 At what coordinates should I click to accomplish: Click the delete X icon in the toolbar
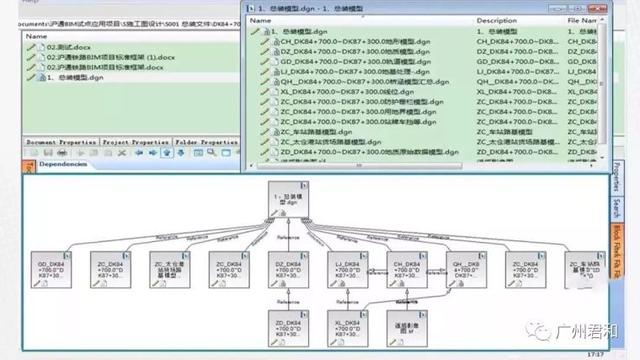tap(122, 153)
